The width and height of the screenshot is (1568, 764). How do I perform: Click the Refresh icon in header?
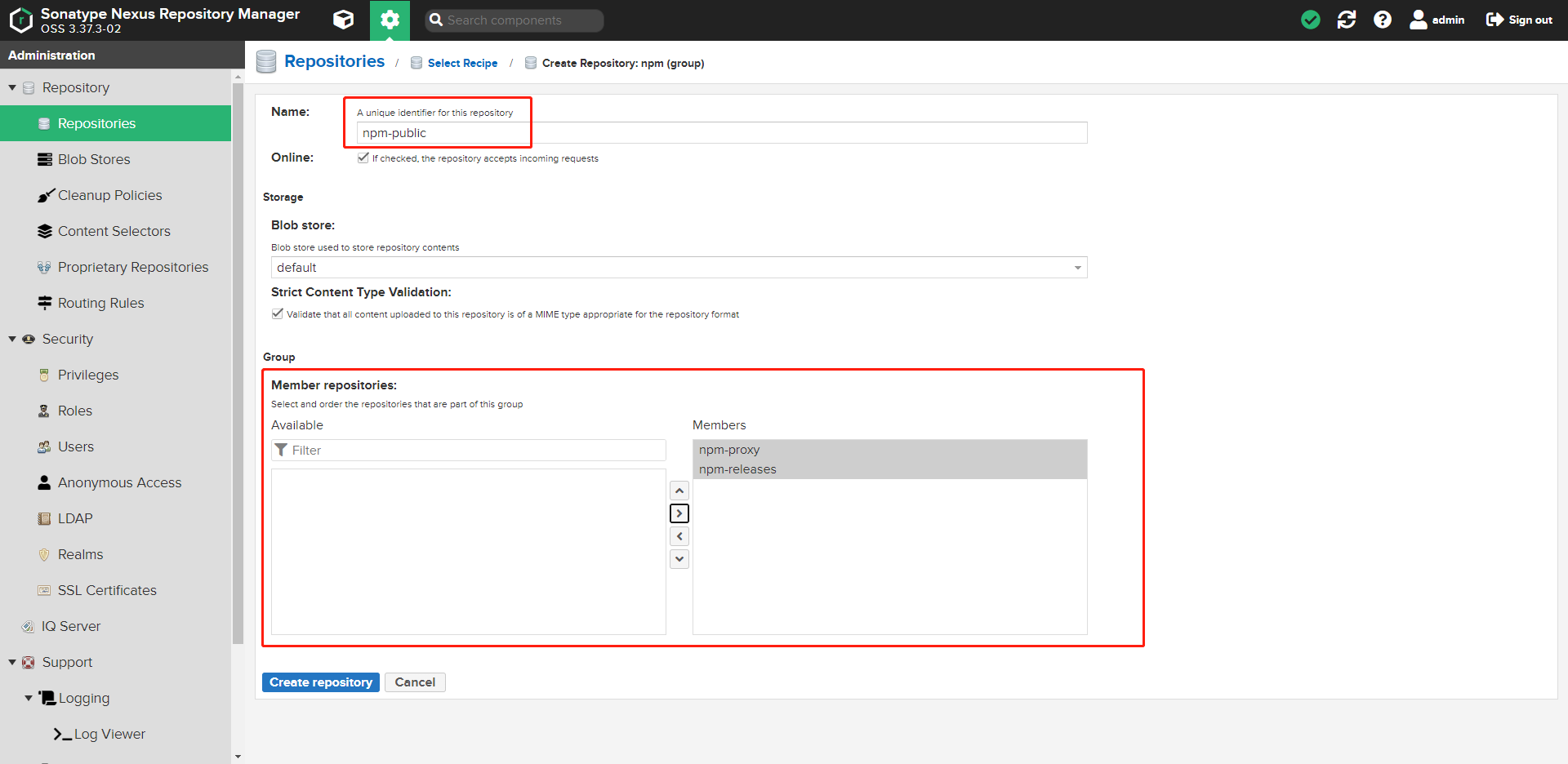click(1347, 20)
